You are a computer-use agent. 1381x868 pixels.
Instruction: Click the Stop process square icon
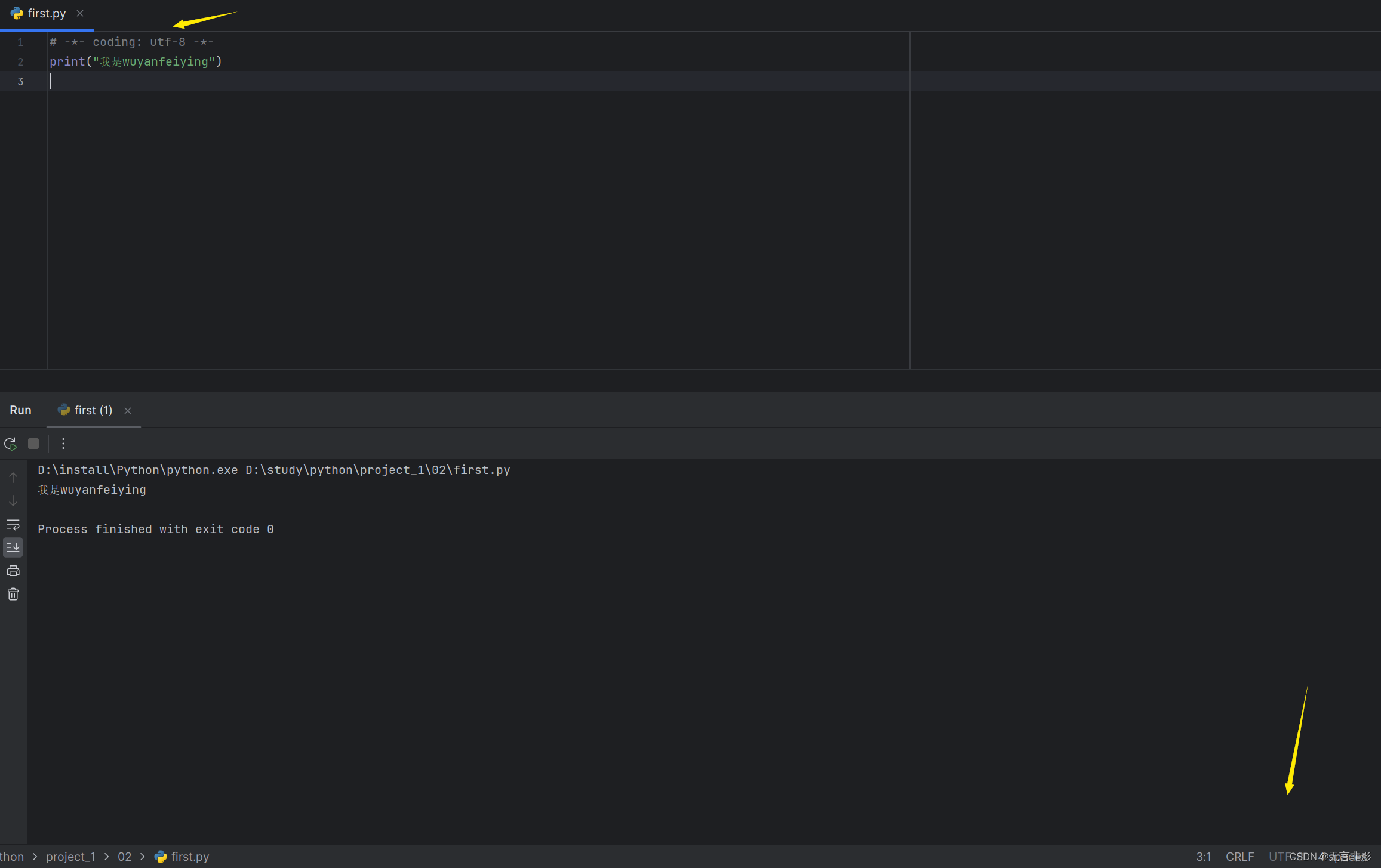33,444
